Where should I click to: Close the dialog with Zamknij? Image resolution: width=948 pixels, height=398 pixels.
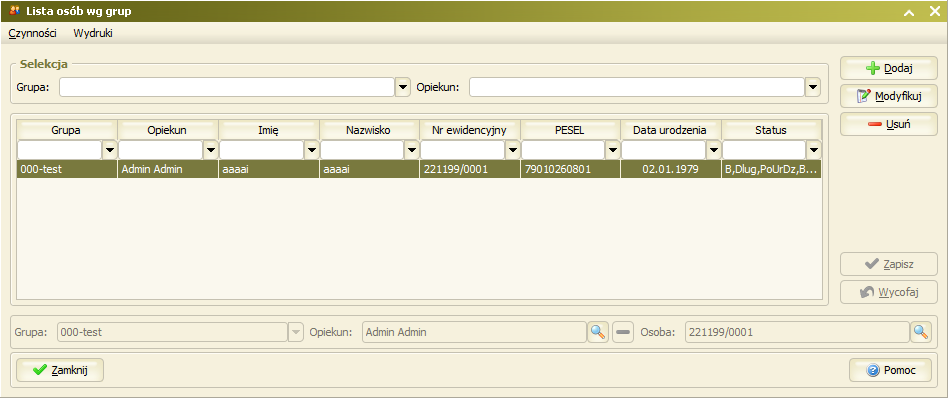[60, 370]
